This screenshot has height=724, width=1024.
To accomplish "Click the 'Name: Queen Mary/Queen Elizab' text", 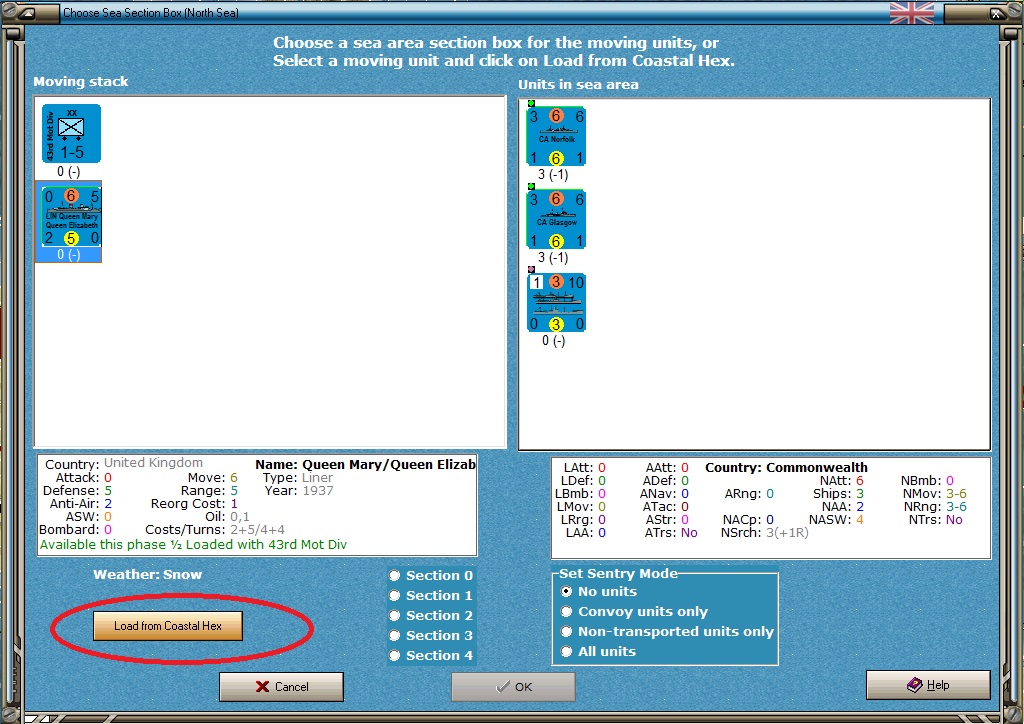I will point(365,465).
